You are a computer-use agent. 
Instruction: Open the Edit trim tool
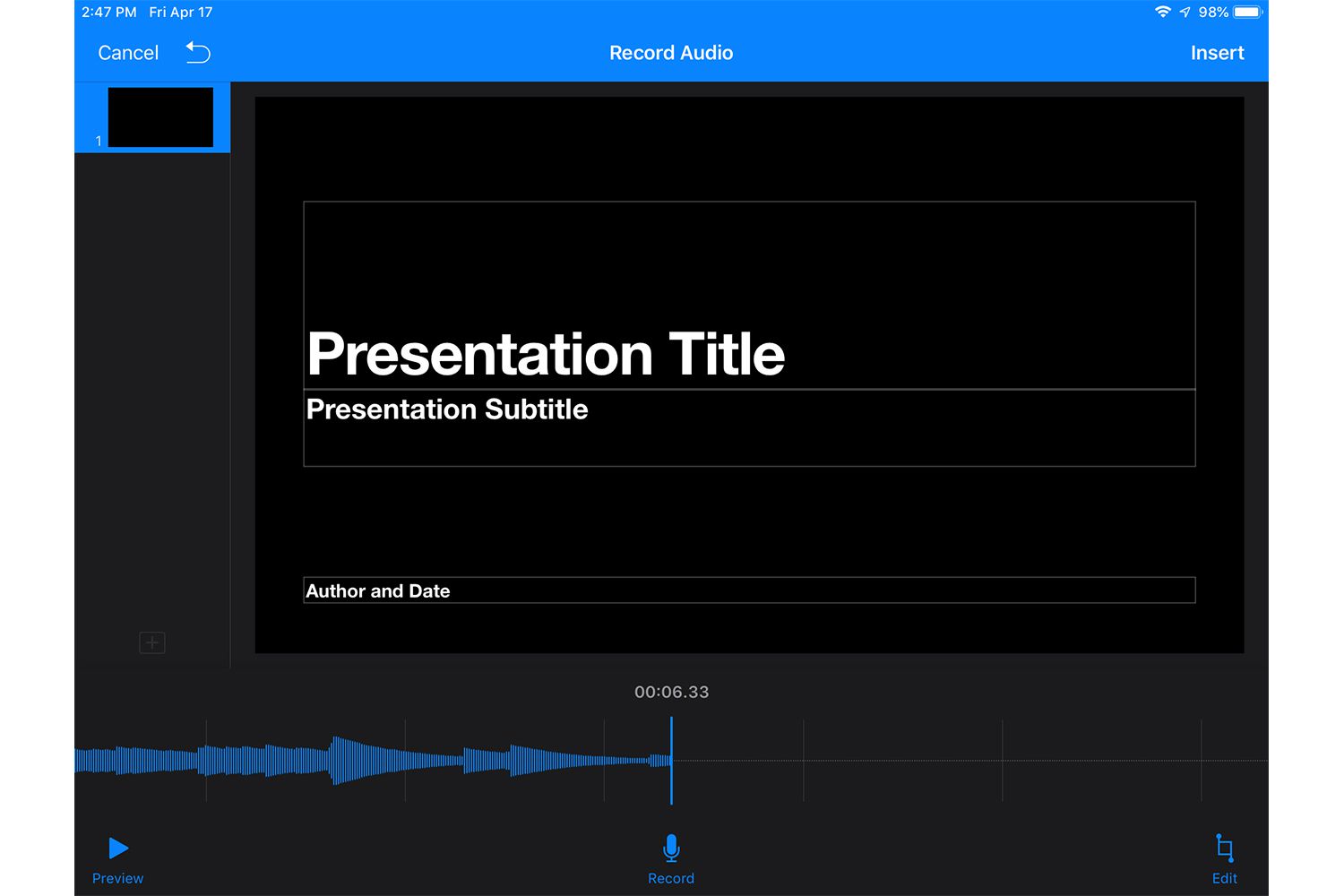pyautogui.click(x=1224, y=849)
